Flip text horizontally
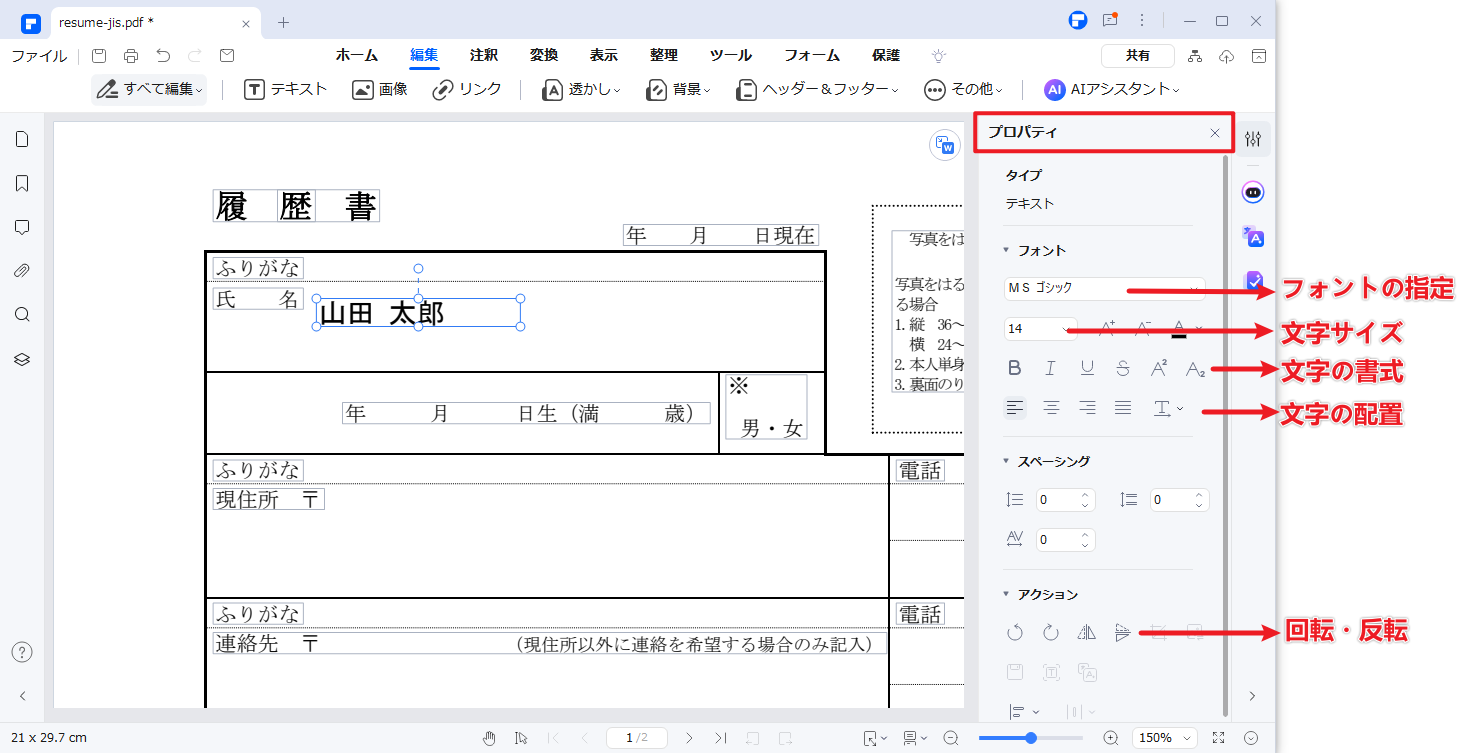 tap(1087, 632)
